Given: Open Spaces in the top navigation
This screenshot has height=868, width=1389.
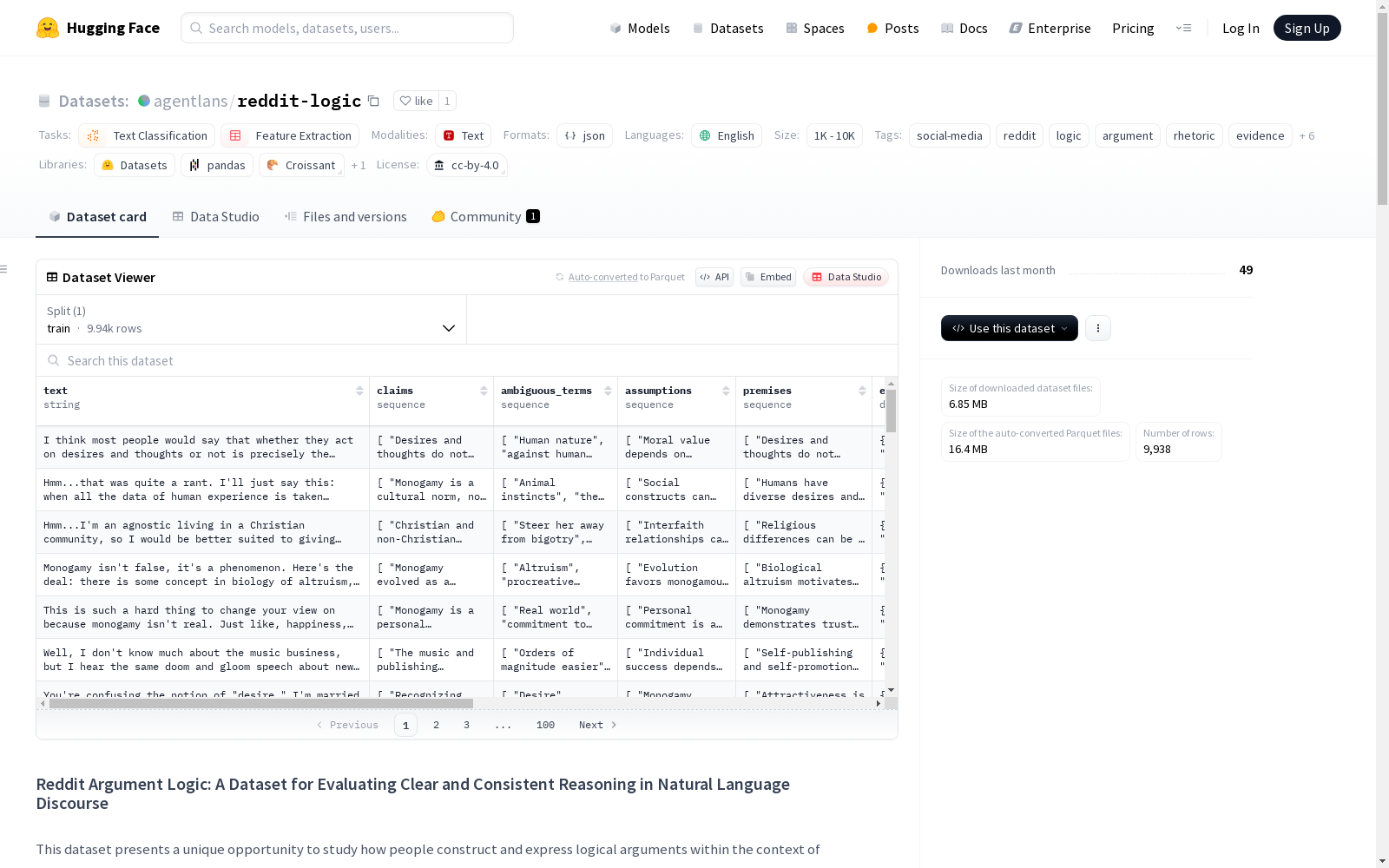Looking at the screenshot, I should 815,28.
